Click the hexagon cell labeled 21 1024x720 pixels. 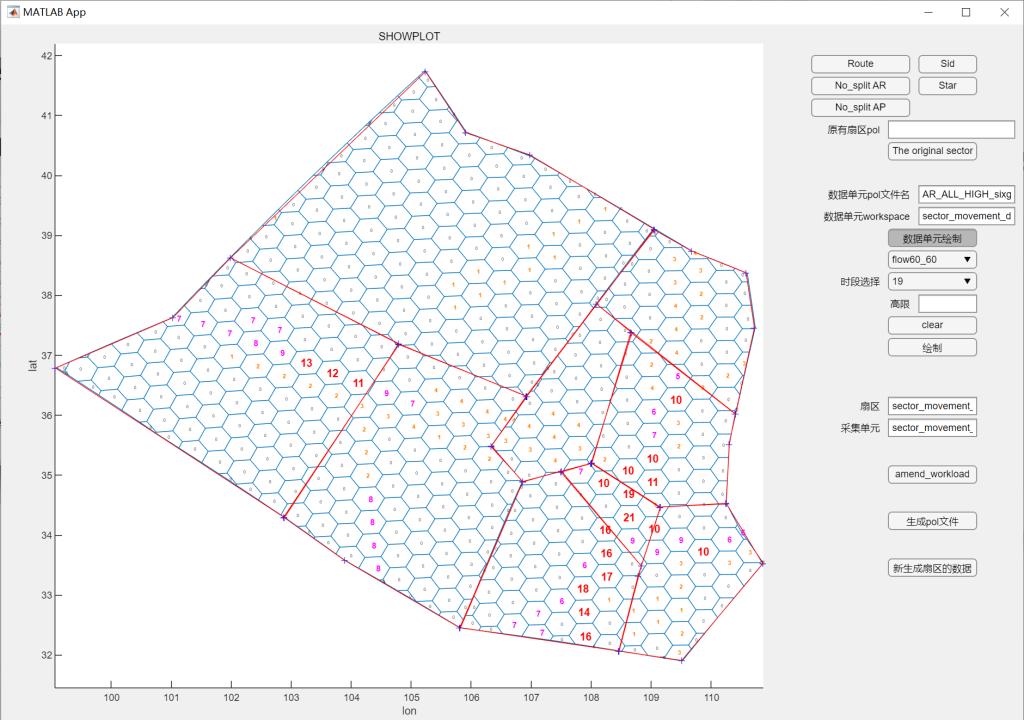tap(629, 517)
